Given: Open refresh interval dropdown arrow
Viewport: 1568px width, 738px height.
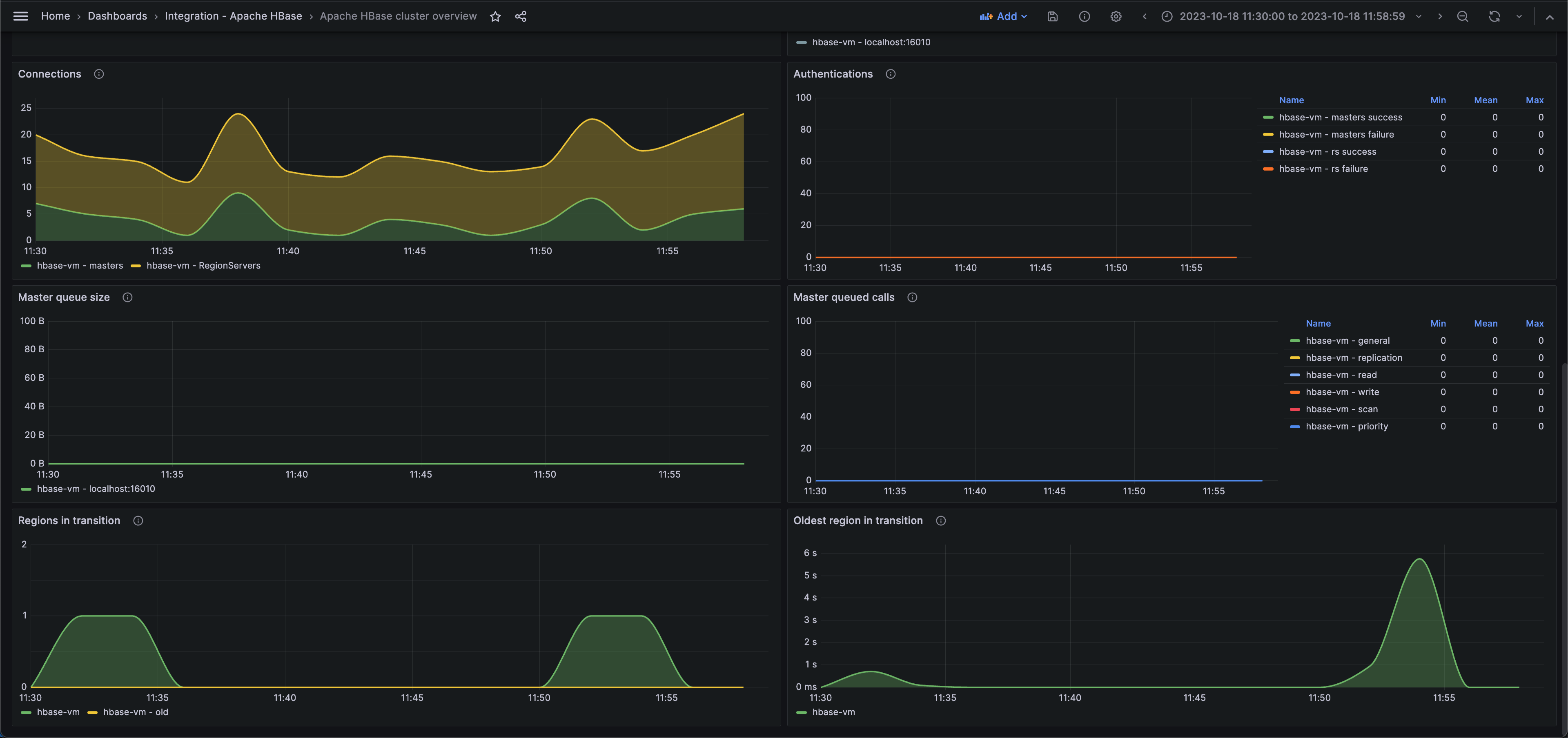Looking at the screenshot, I should click(1519, 16).
